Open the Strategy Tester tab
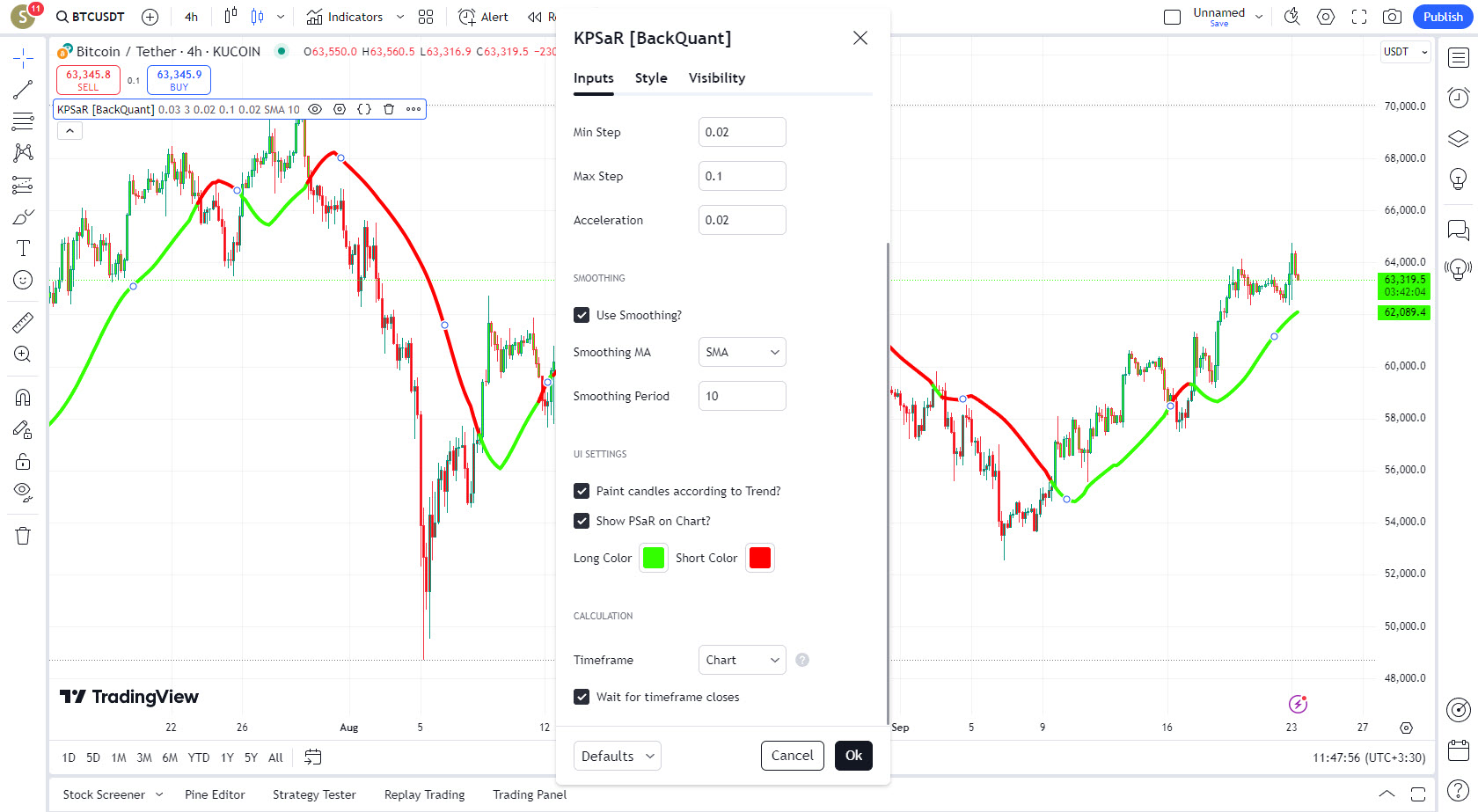The height and width of the screenshot is (812, 1478). click(x=314, y=794)
